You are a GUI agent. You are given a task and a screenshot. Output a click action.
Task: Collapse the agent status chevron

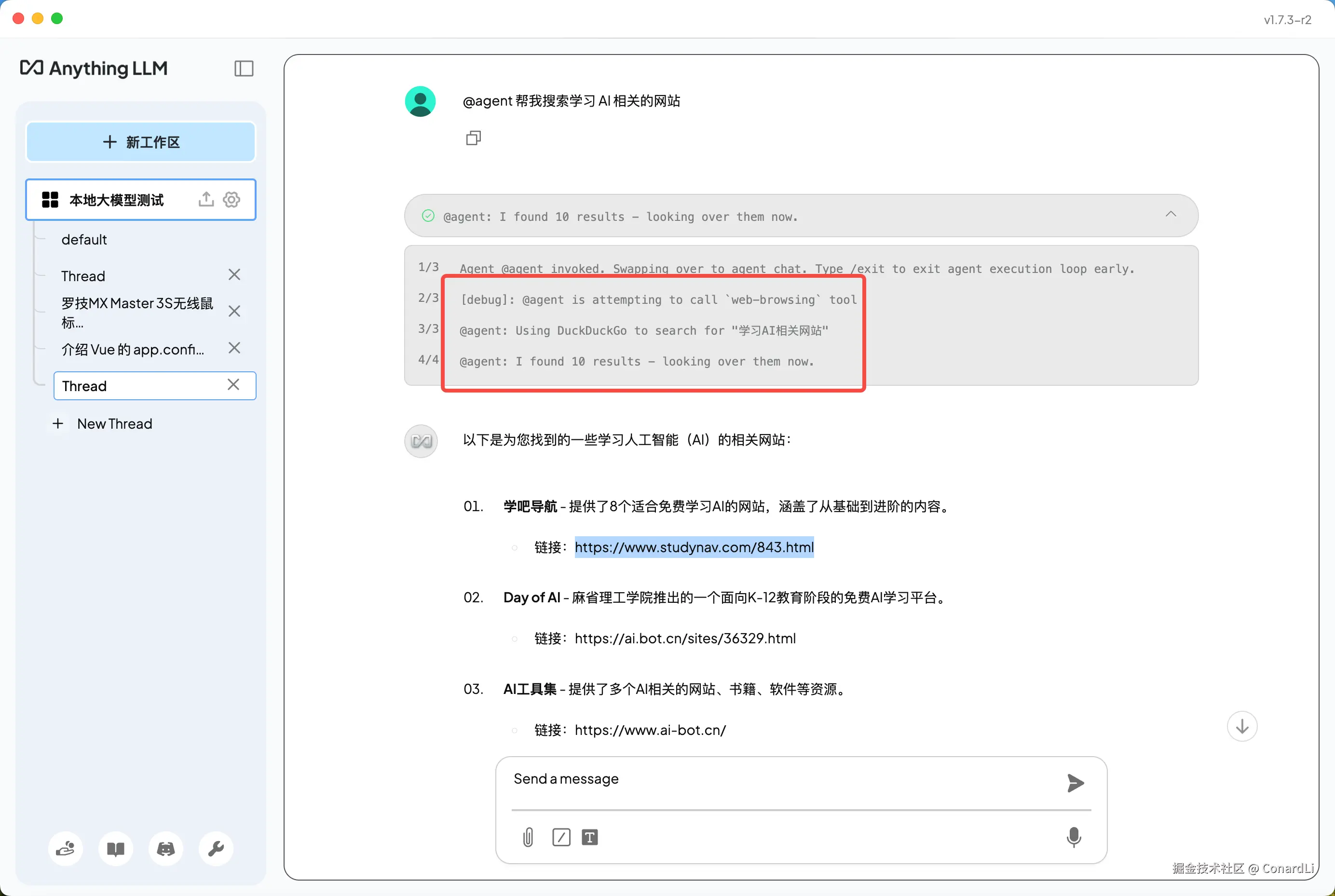click(x=1171, y=214)
